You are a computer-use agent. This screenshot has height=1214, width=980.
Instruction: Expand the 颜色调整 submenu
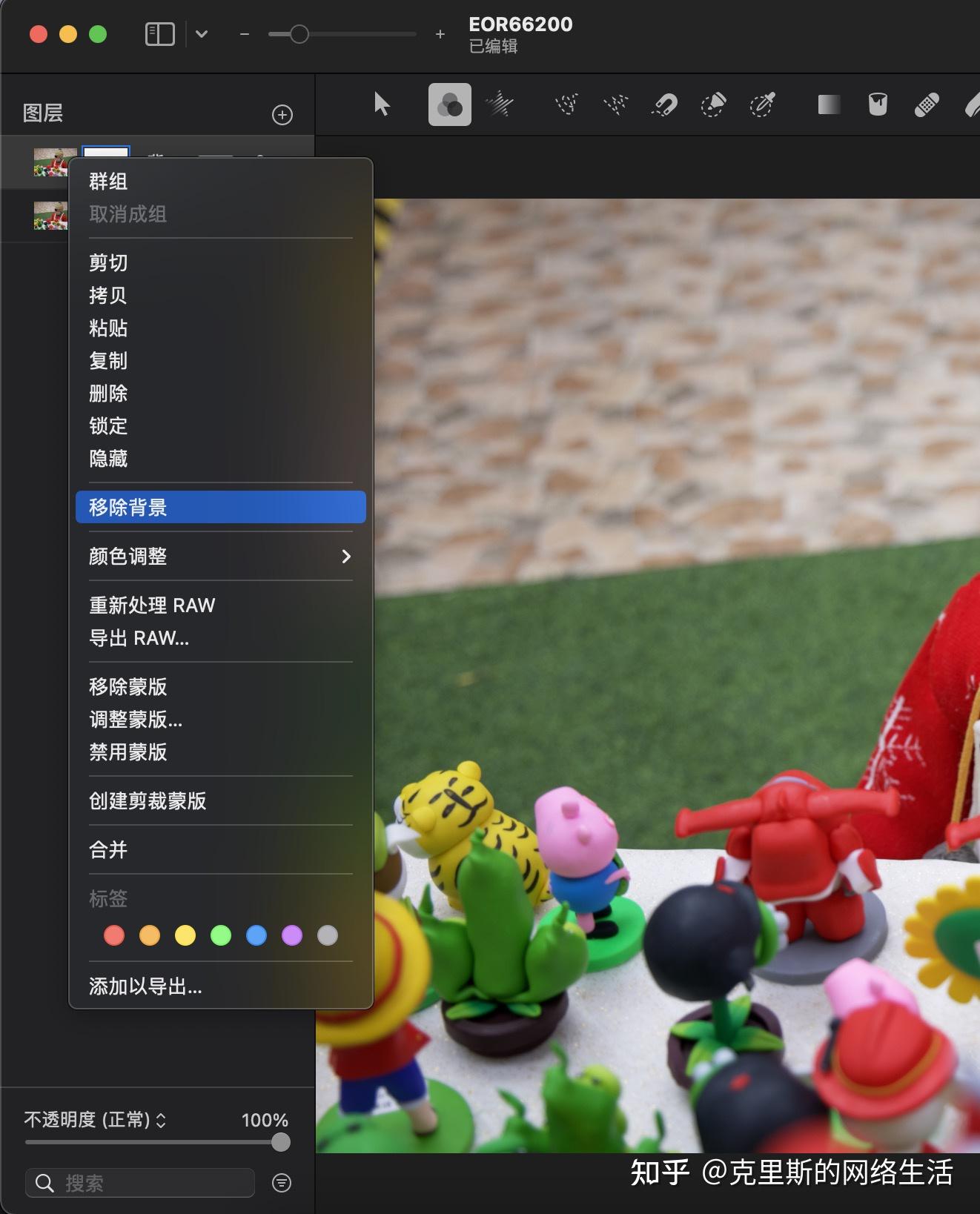[x=221, y=557]
